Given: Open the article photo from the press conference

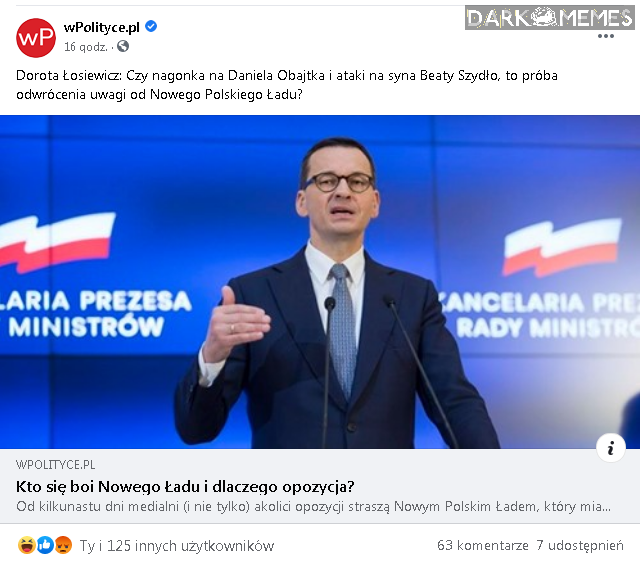Looking at the screenshot, I should click(x=320, y=282).
